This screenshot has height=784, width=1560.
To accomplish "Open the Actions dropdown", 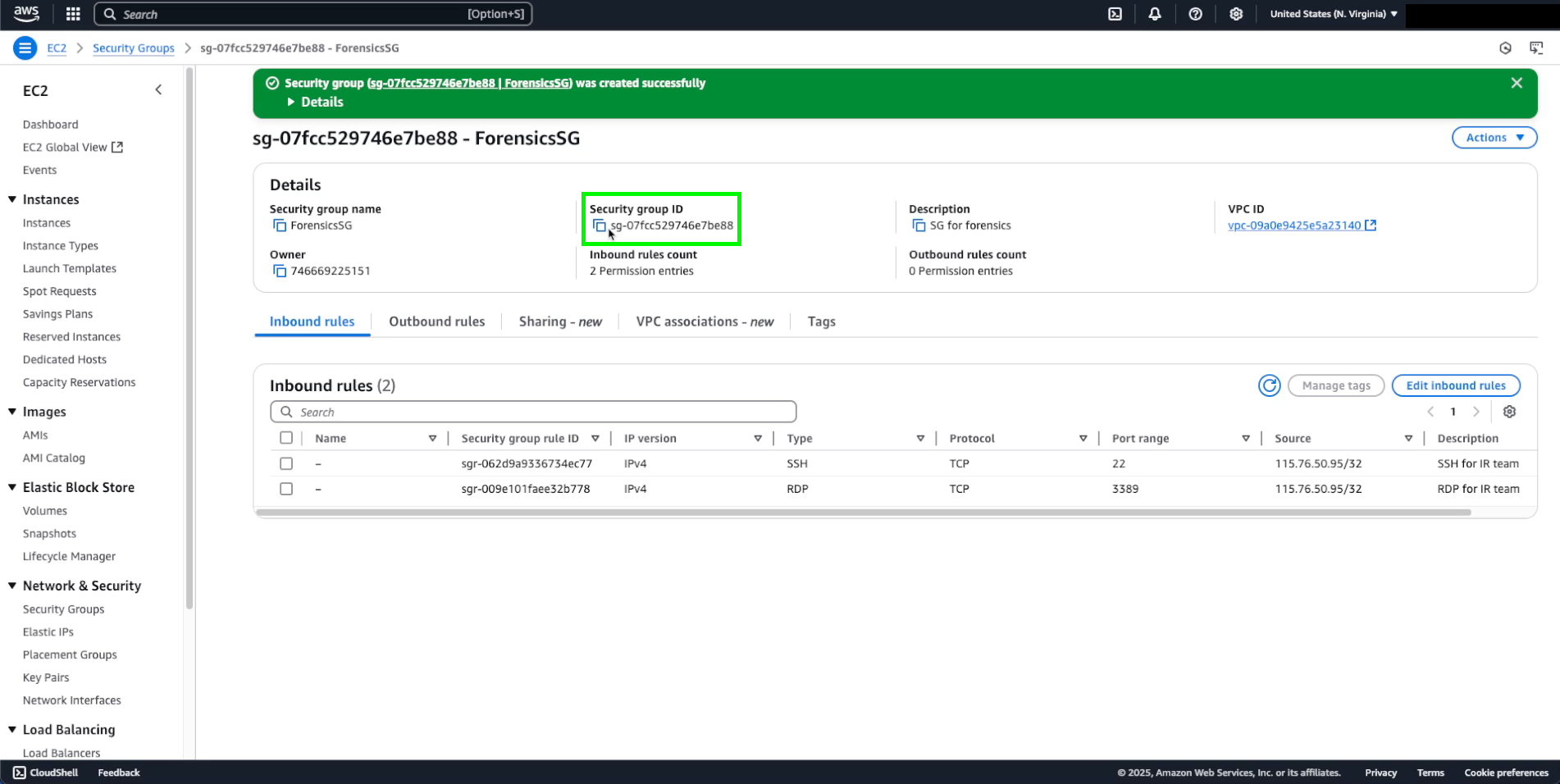I will point(1494,138).
